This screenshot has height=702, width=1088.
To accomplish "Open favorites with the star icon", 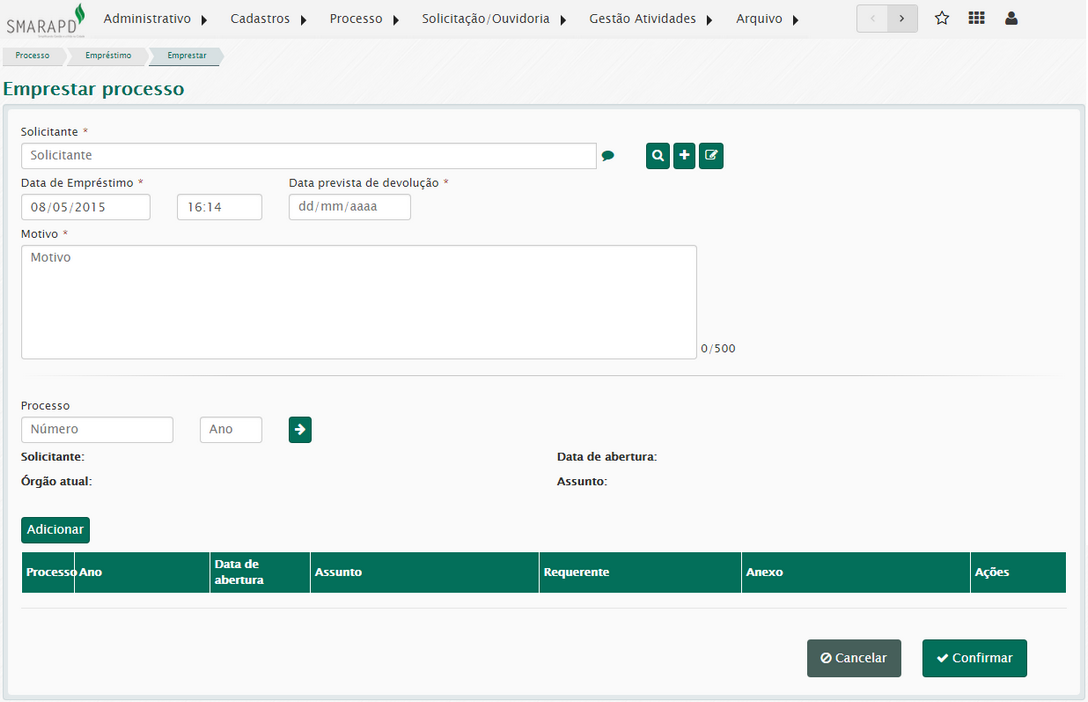I will tap(942, 18).
